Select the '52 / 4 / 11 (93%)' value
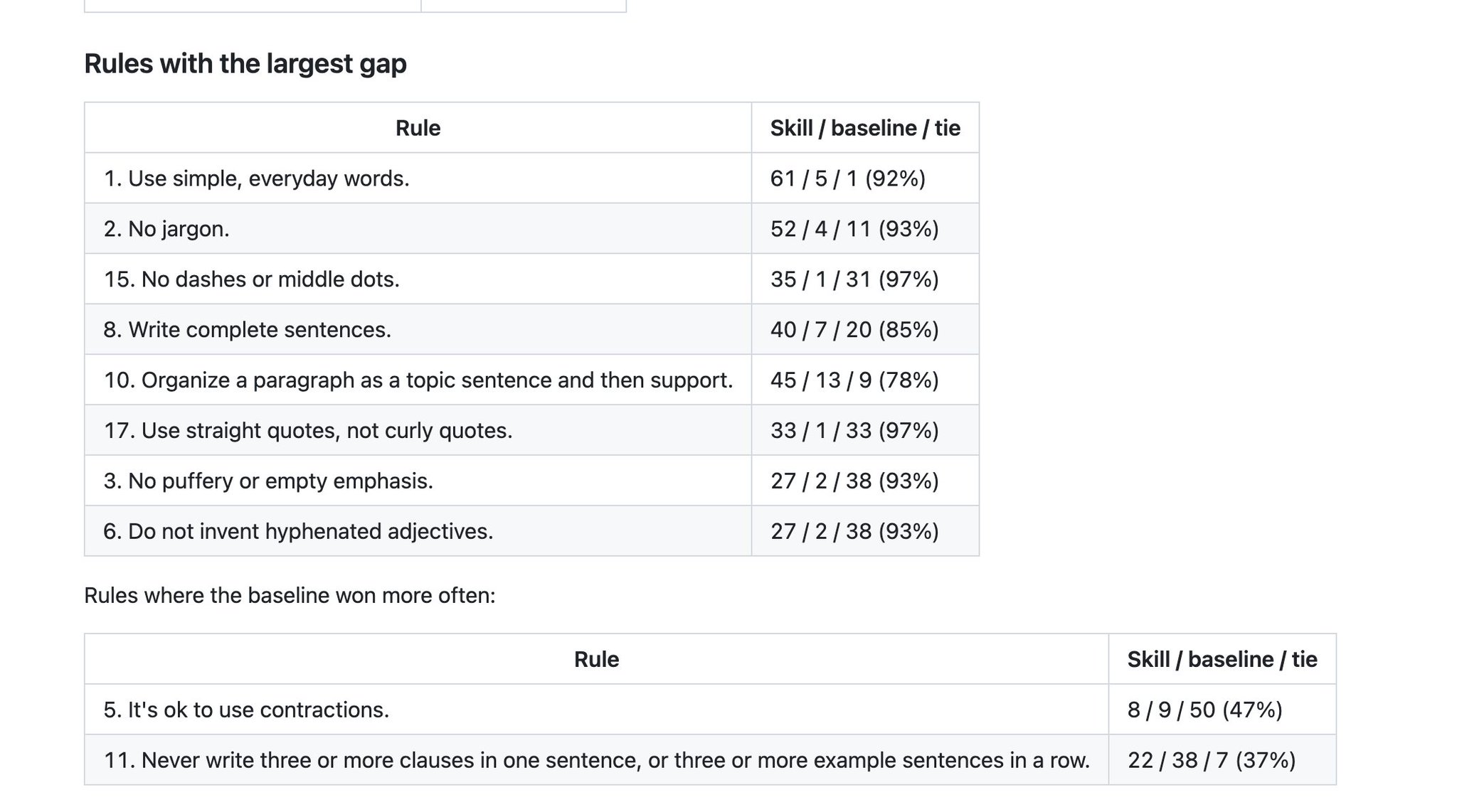 (x=854, y=229)
